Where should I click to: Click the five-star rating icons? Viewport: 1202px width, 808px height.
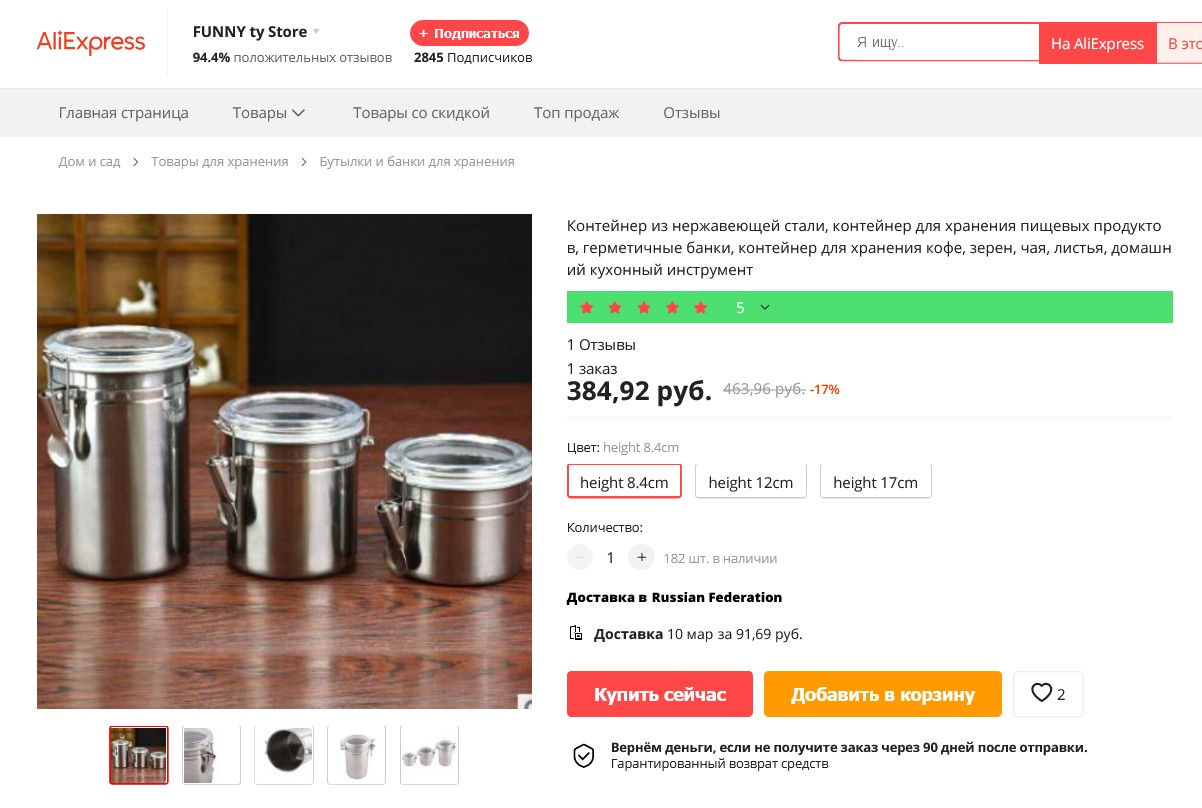coord(644,307)
